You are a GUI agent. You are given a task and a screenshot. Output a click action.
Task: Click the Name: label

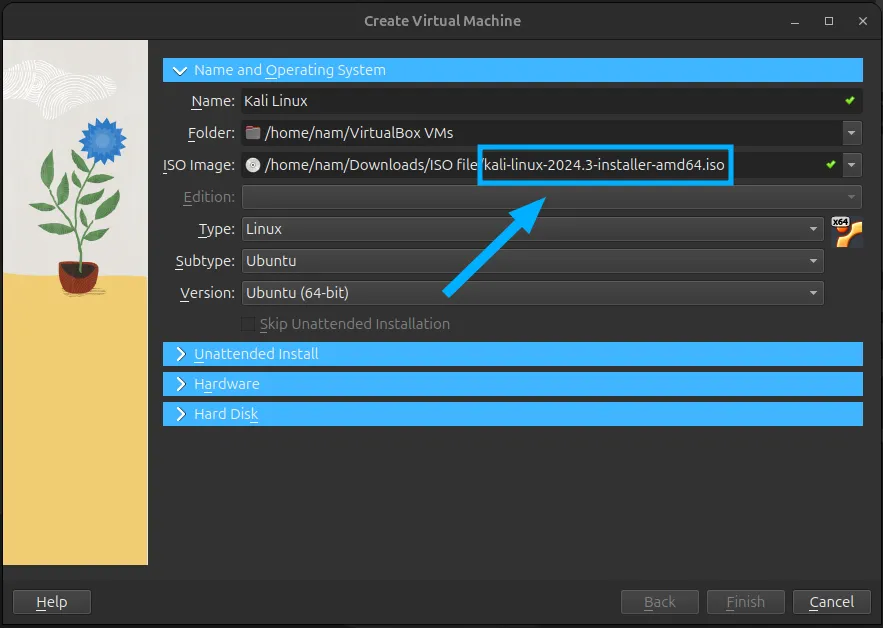pos(213,101)
